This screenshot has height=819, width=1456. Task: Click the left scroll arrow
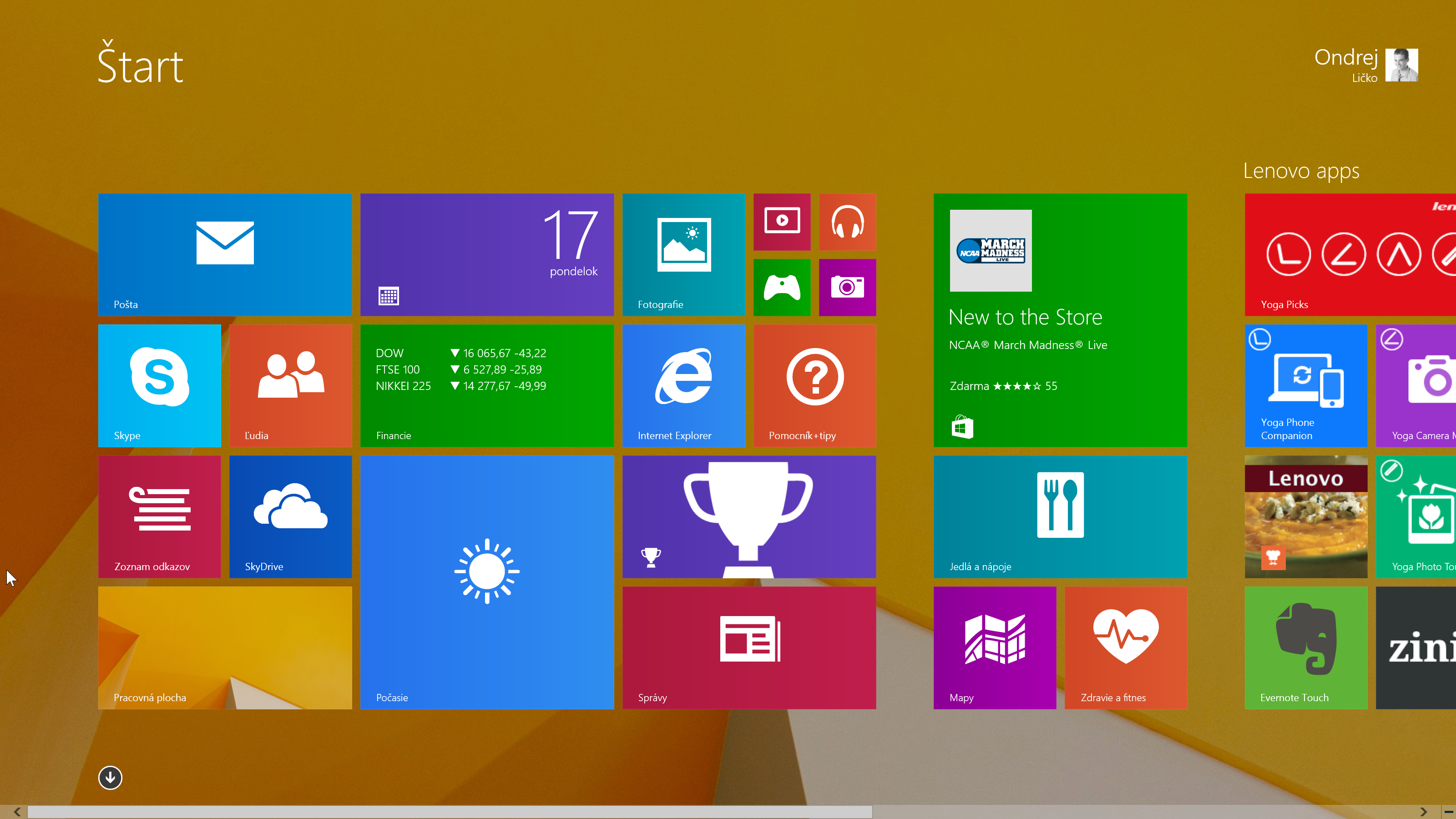[x=17, y=812]
